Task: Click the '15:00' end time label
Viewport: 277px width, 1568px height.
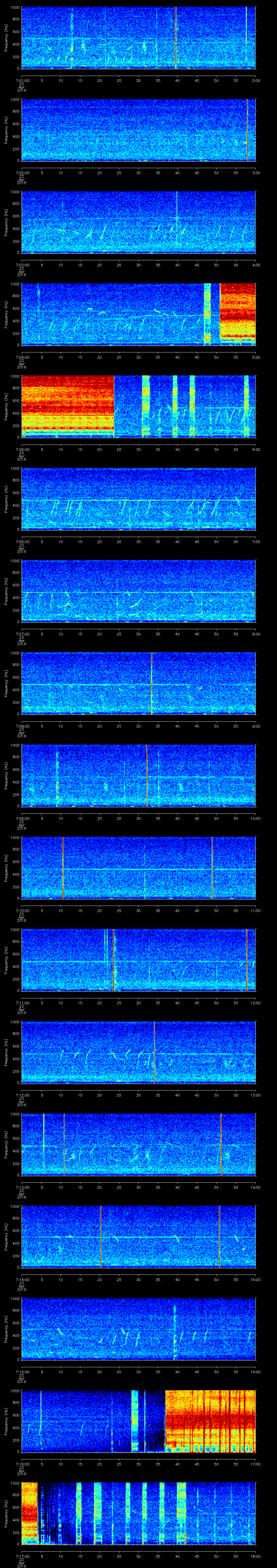Action: tap(255, 1279)
